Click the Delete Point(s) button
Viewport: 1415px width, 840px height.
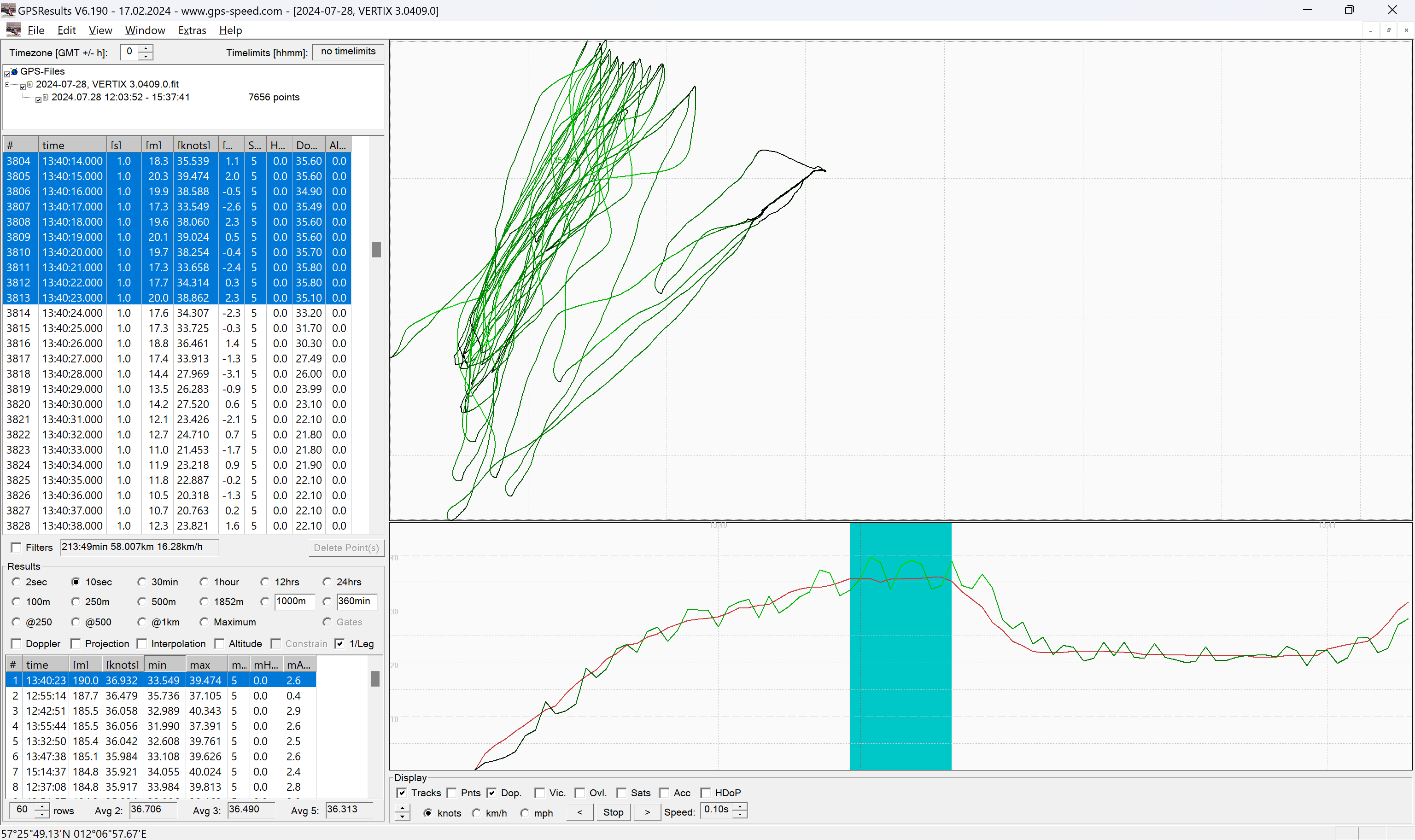coord(346,548)
